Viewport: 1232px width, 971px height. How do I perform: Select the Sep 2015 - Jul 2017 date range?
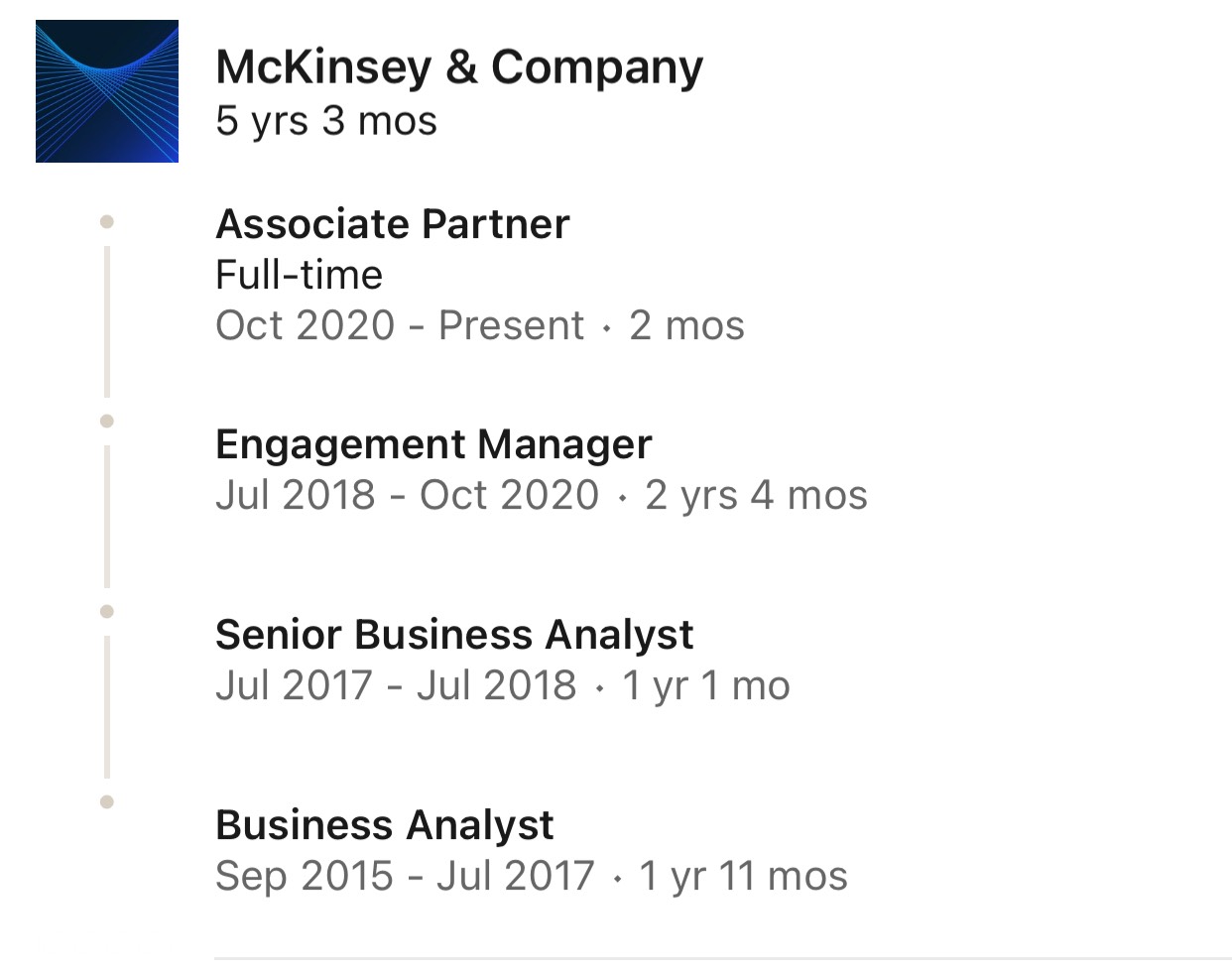405,876
